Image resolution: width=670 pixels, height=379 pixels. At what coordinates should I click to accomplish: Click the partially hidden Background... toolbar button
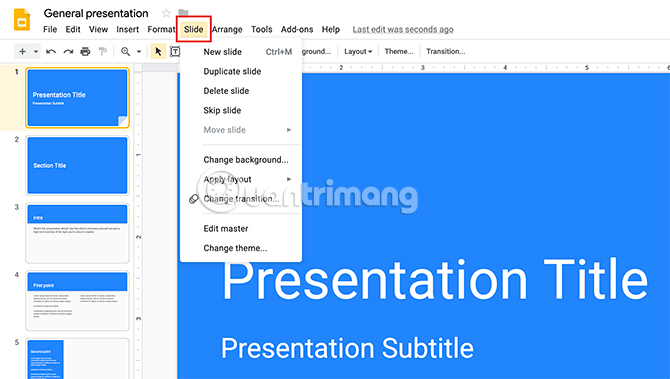pos(317,52)
